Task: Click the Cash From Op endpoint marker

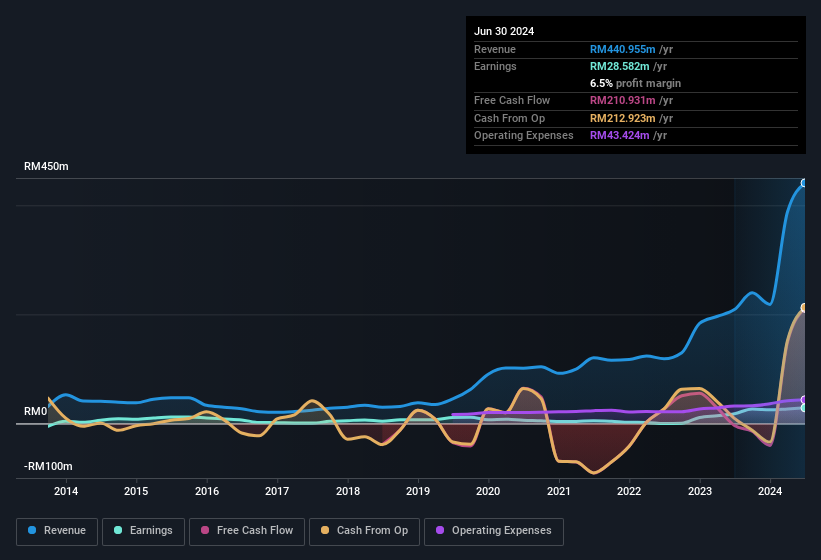Action: tap(804, 308)
